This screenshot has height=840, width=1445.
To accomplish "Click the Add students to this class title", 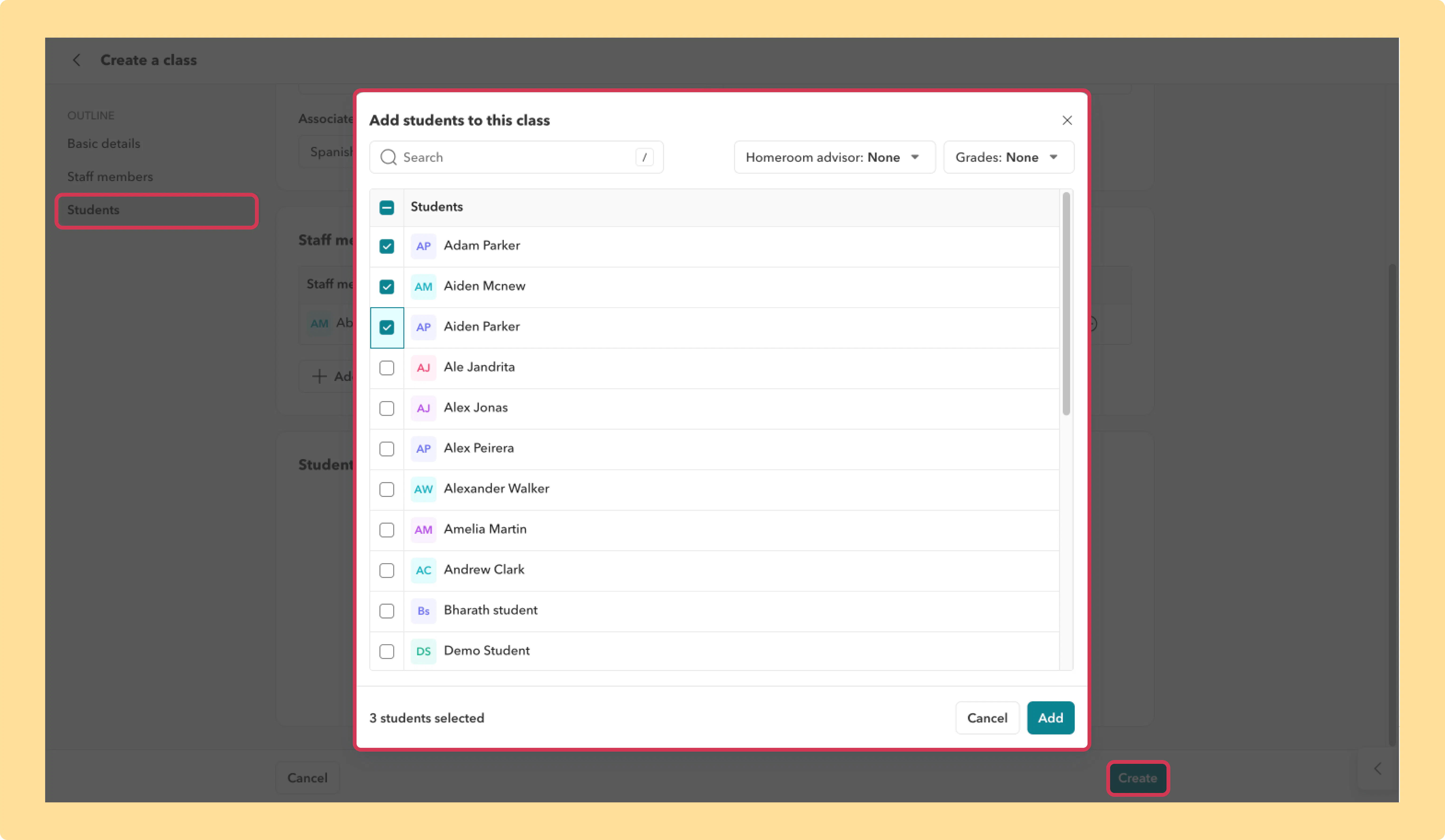I will click(459, 120).
